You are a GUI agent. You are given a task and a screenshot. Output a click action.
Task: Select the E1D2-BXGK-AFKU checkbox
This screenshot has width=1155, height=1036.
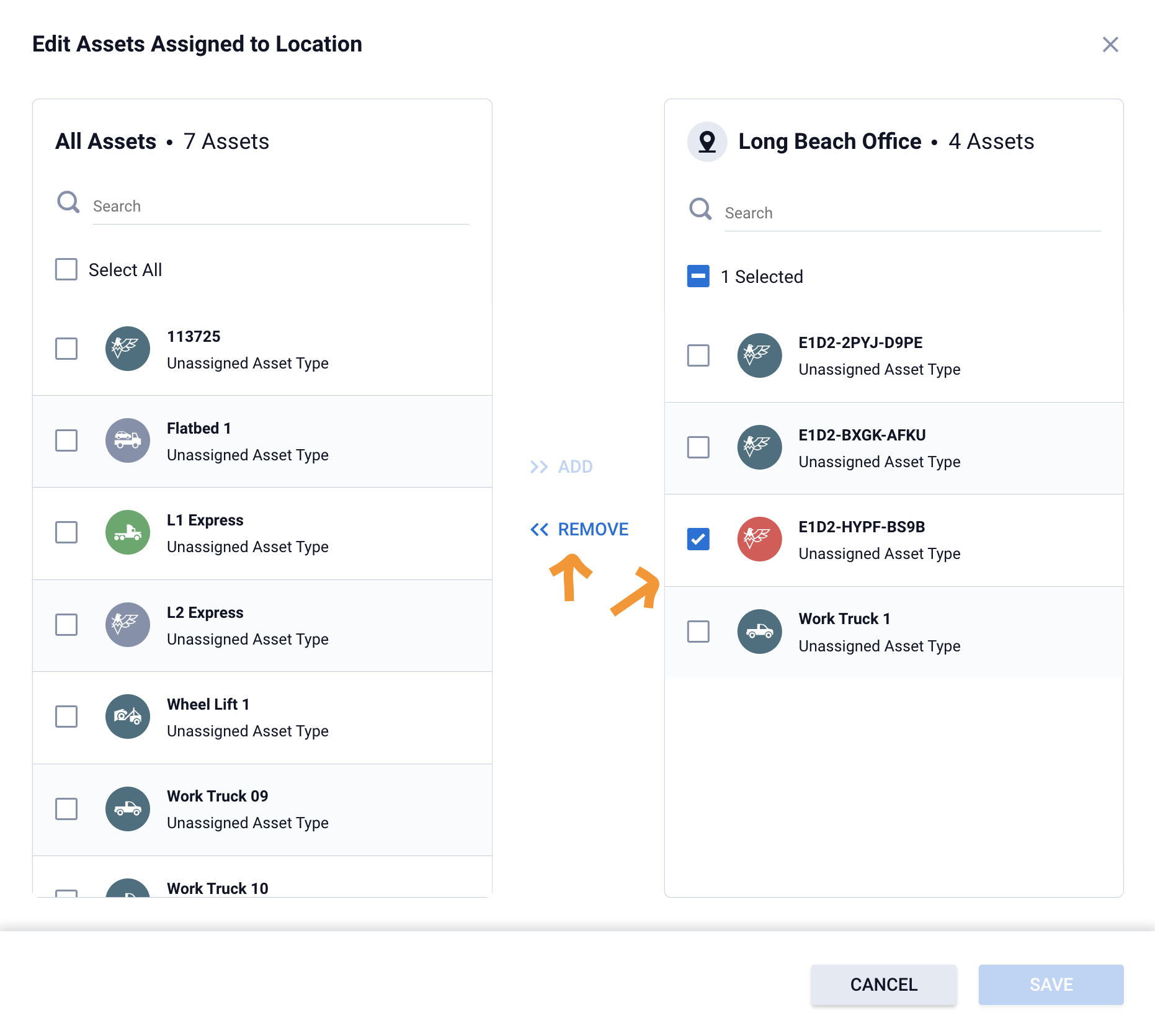click(698, 447)
